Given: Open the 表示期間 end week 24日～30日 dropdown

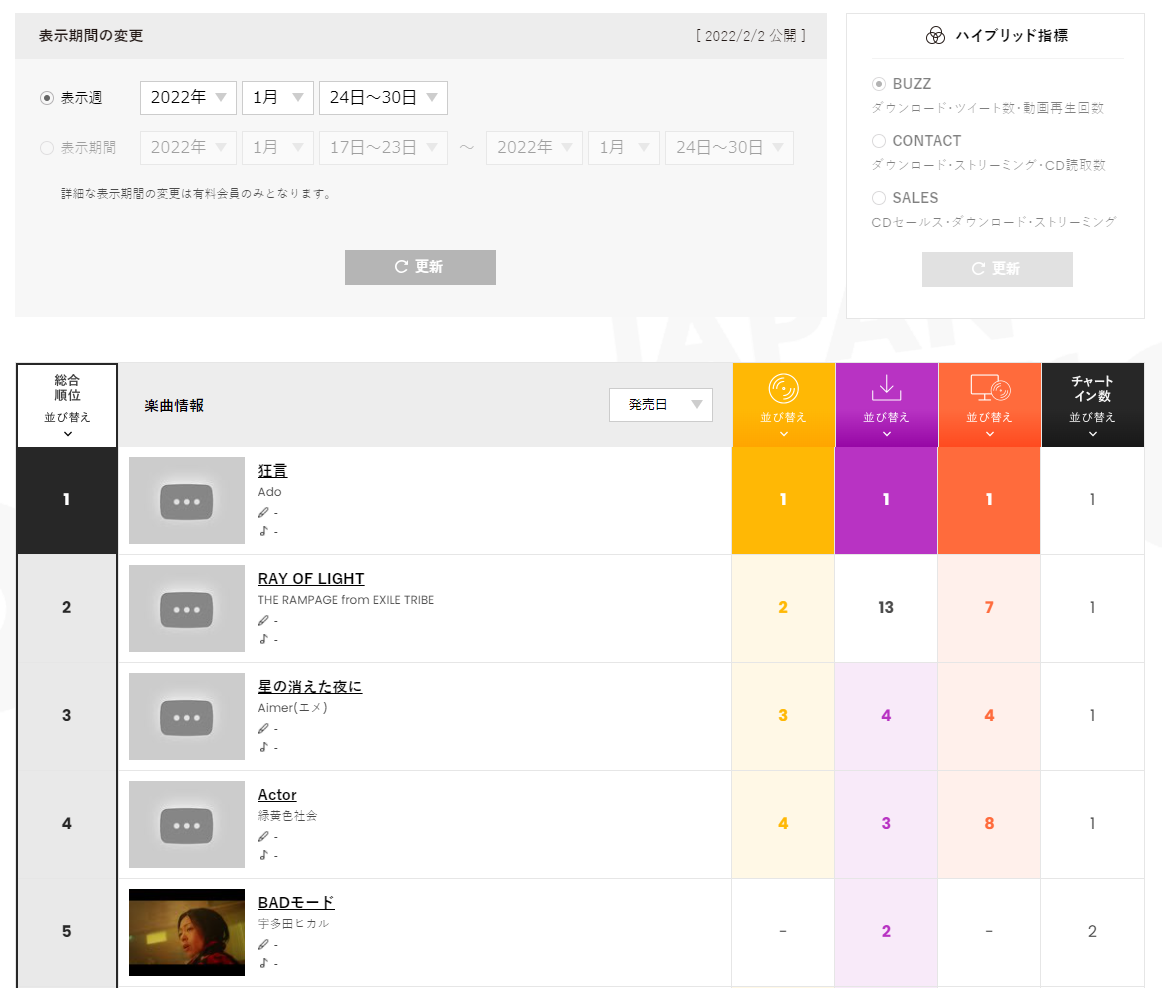Looking at the screenshot, I should pyautogui.click(x=729, y=147).
